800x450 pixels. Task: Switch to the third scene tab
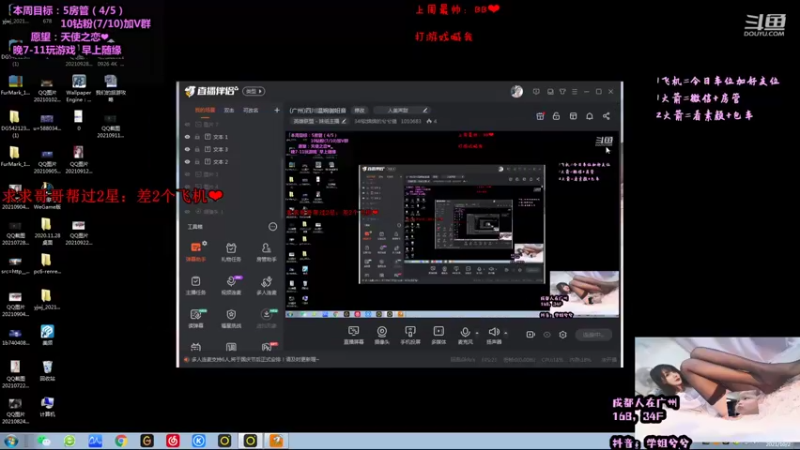pos(250,110)
